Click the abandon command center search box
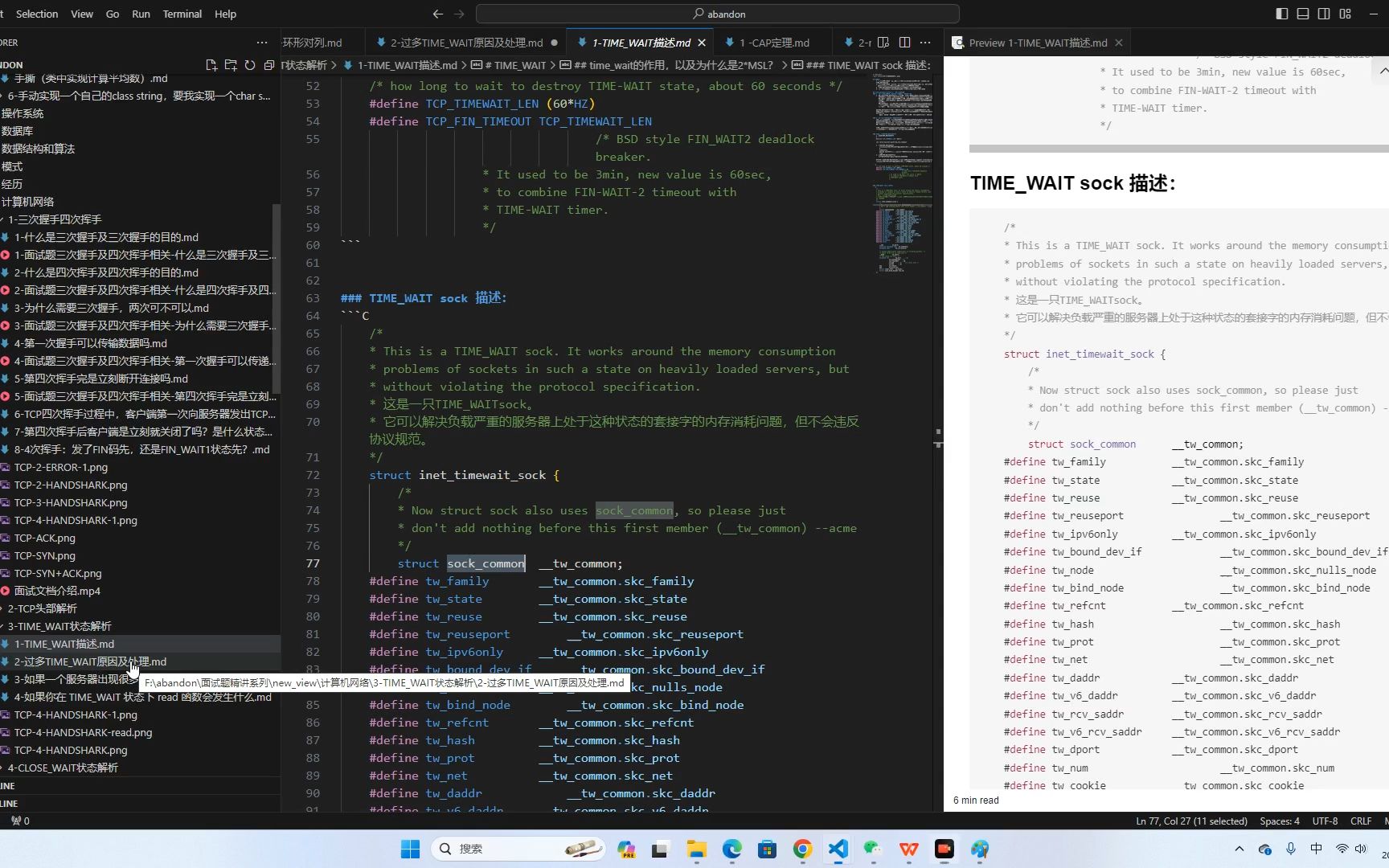This screenshot has height=868, width=1389. pos(718,14)
